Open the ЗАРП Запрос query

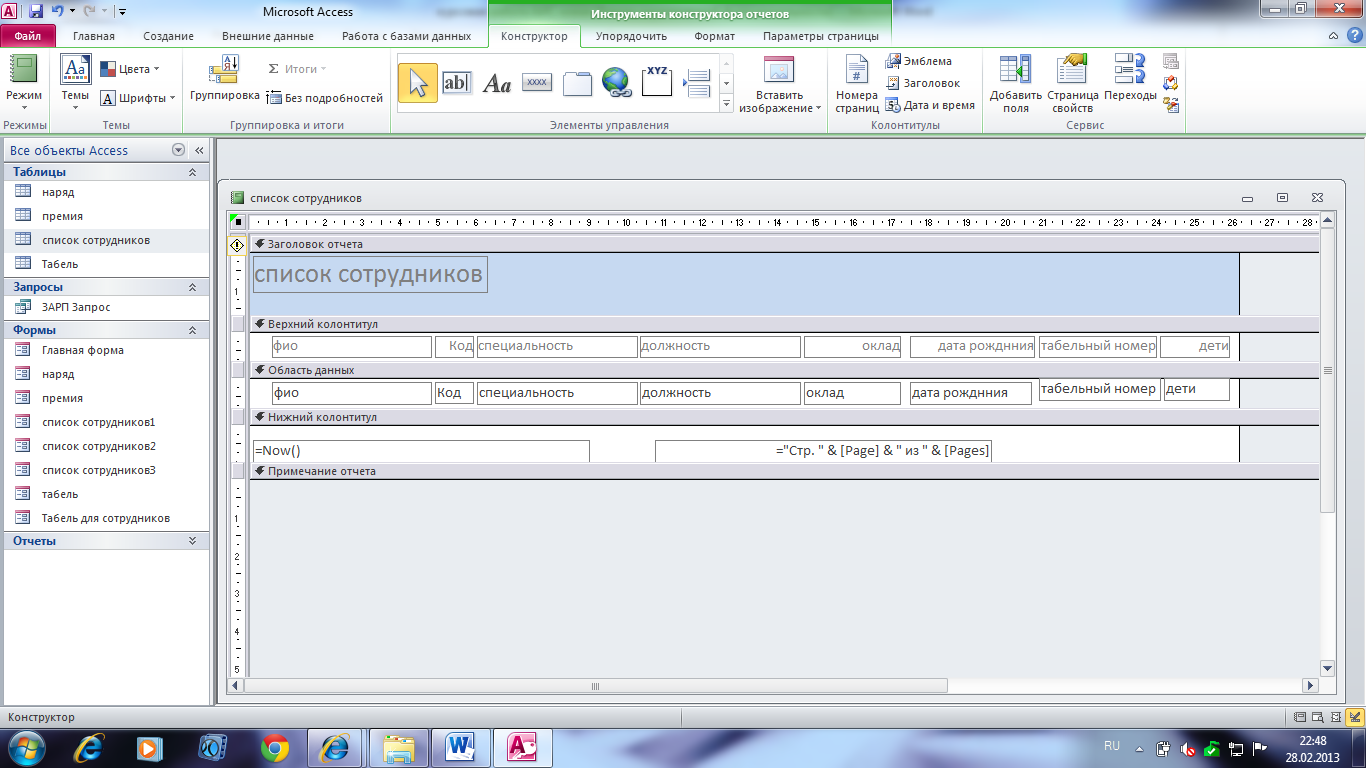coord(107,307)
